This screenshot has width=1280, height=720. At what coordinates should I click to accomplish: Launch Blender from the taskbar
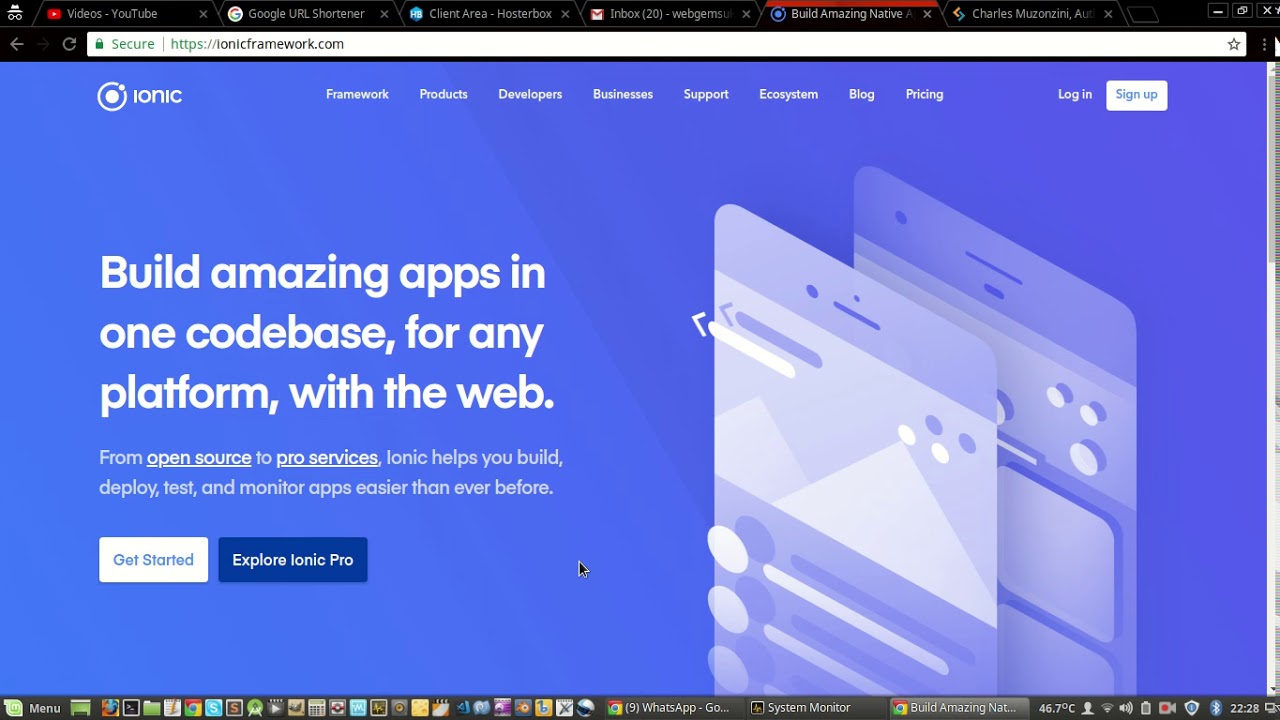[523, 708]
